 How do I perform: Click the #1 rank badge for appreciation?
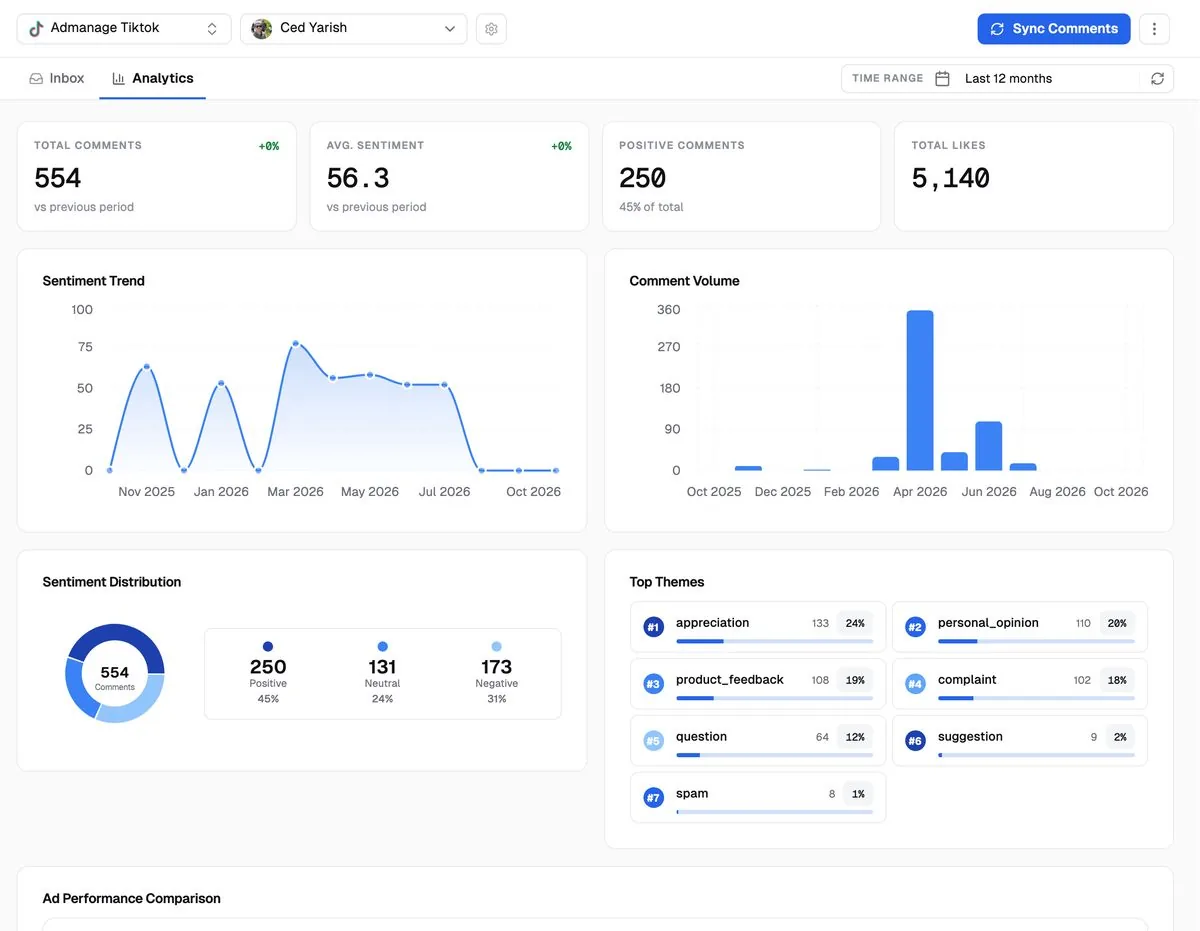(x=654, y=627)
